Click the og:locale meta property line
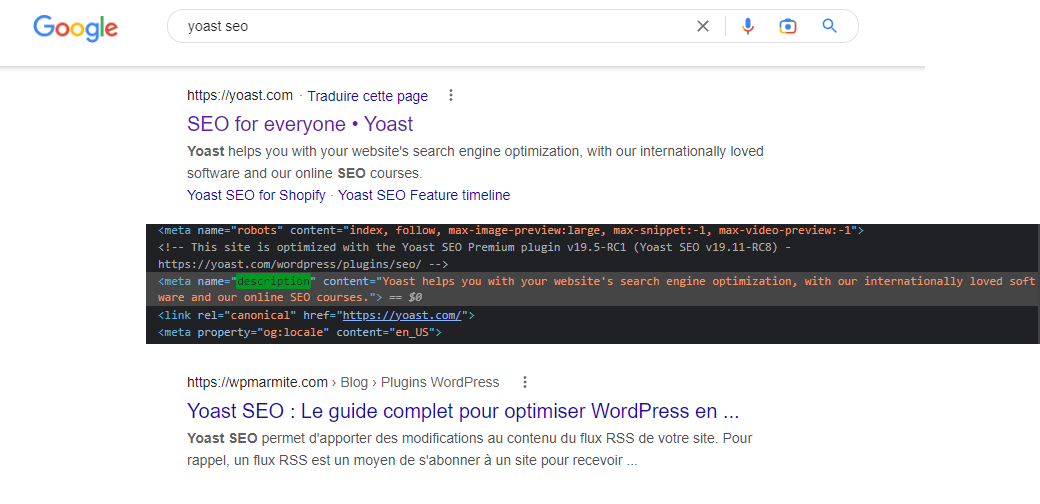The width and height of the screenshot is (1040, 504). coord(300,332)
